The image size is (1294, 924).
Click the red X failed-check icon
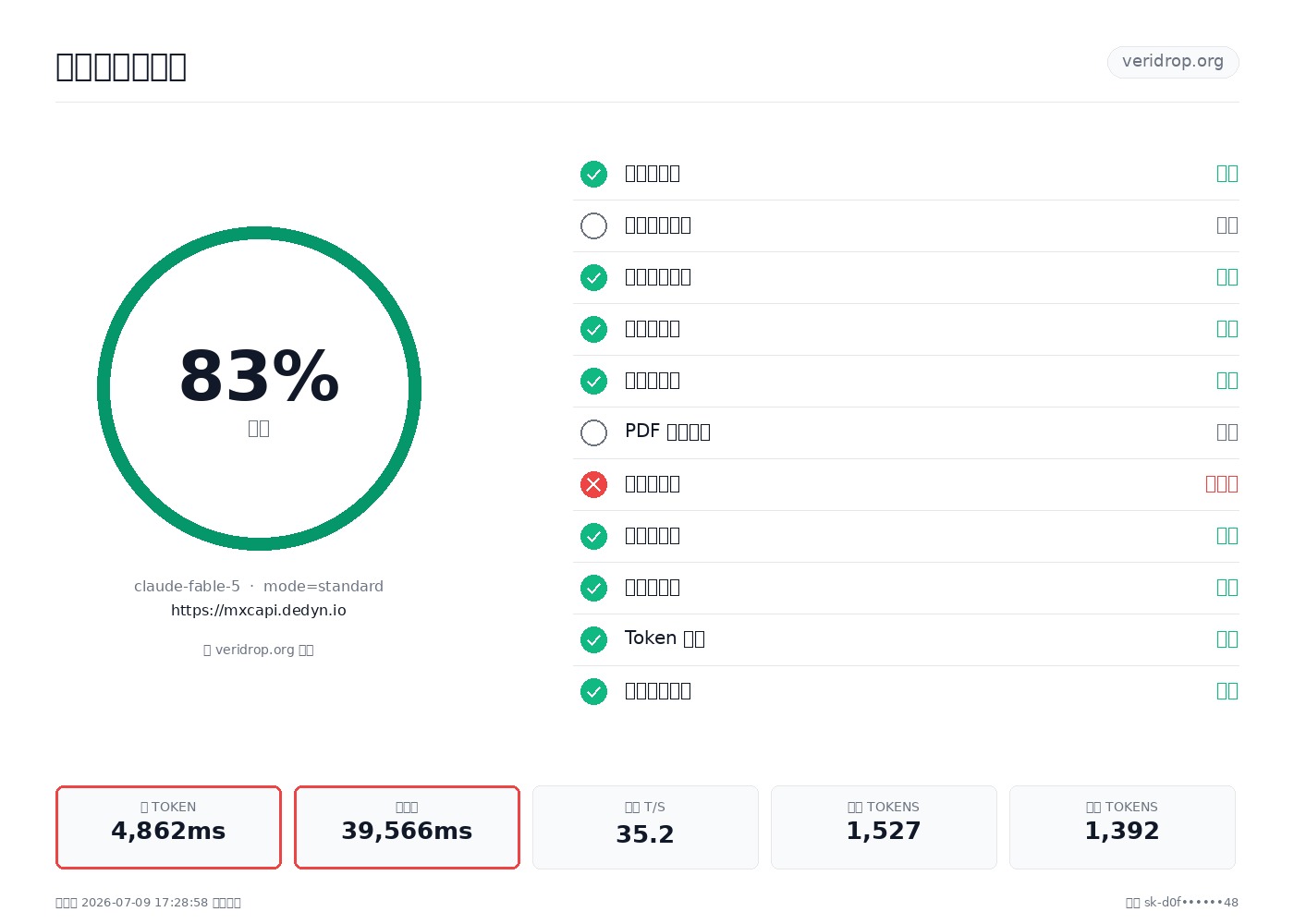pos(593,484)
